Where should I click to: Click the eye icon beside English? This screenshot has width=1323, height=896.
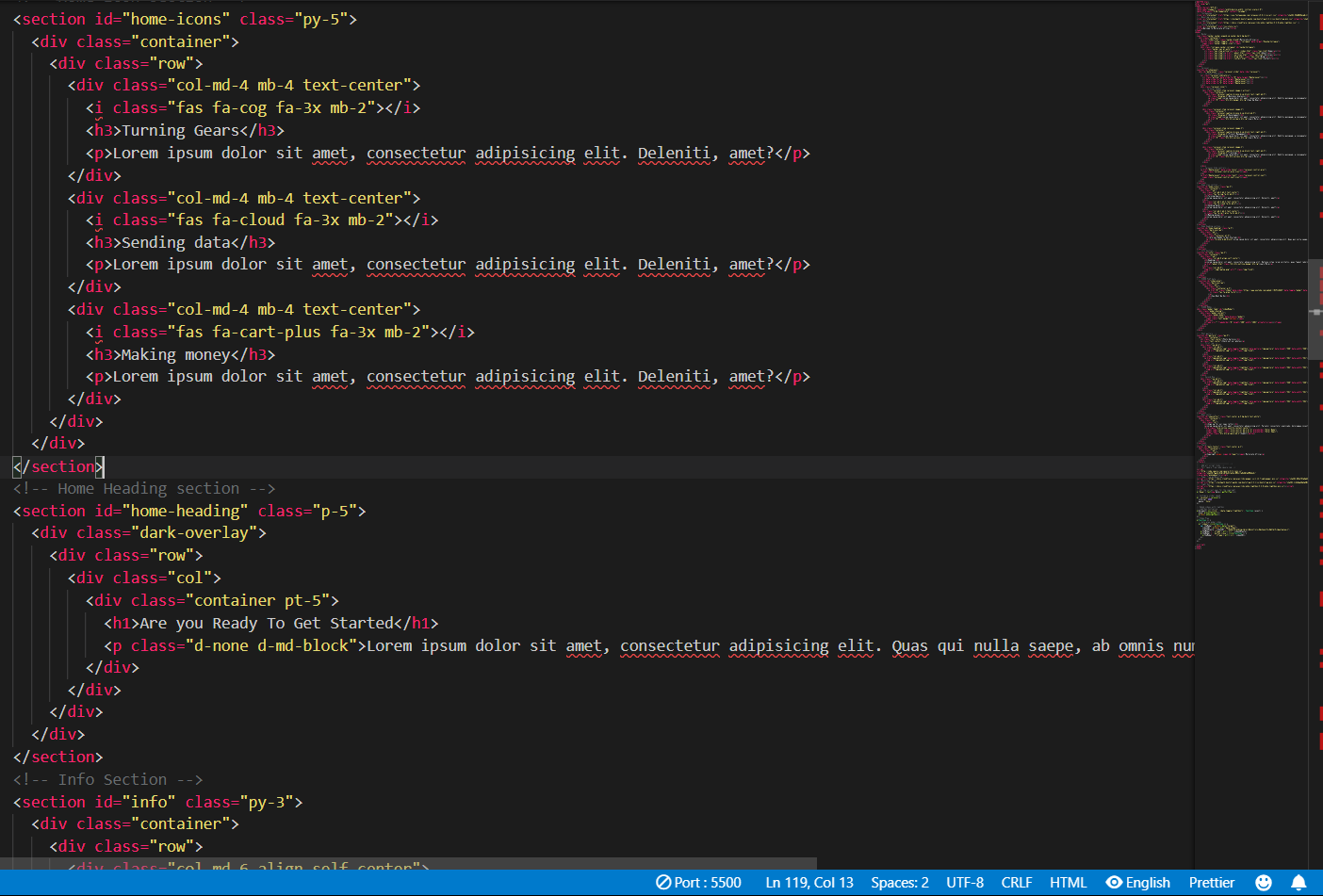pyautogui.click(x=1114, y=883)
